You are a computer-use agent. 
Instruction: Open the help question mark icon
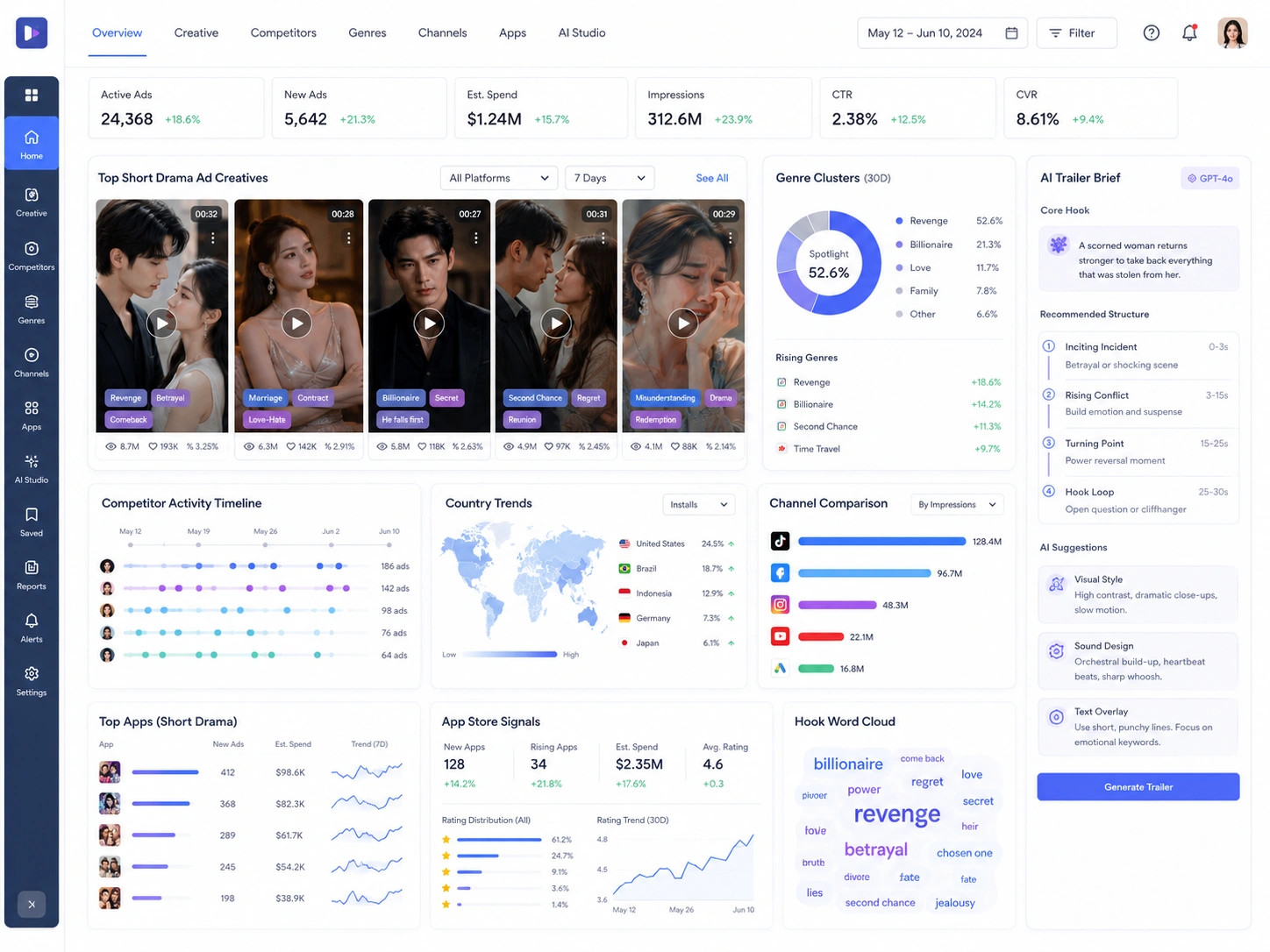(1152, 32)
